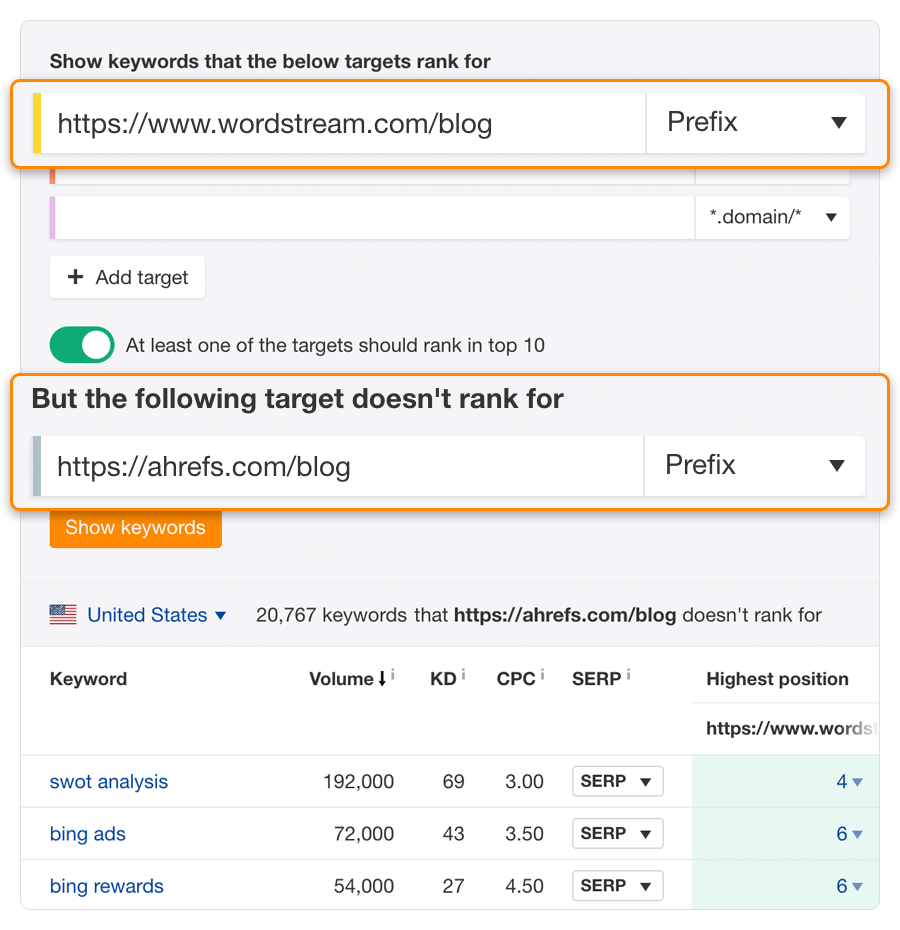Click the United States flag icon

tap(63, 614)
